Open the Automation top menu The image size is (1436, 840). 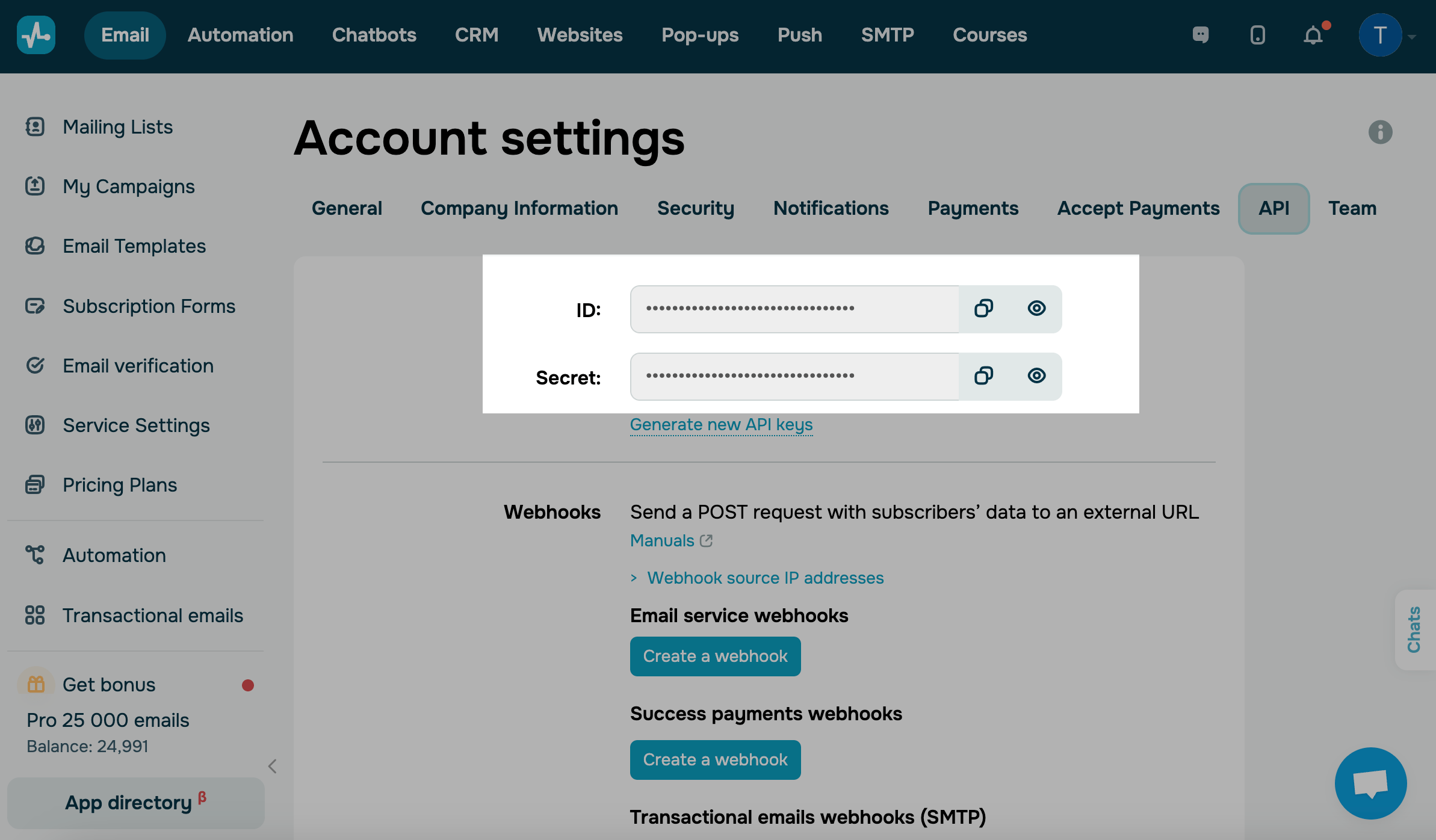(x=240, y=36)
